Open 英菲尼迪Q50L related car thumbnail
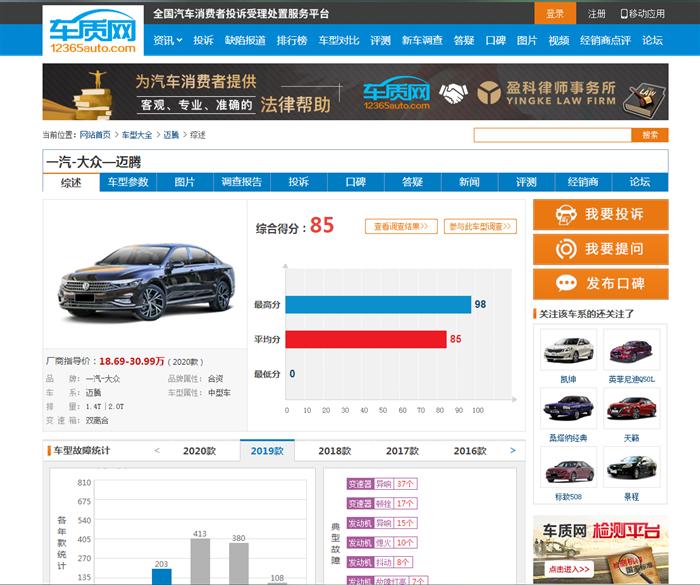 pyautogui.click(x=632, y=350)
